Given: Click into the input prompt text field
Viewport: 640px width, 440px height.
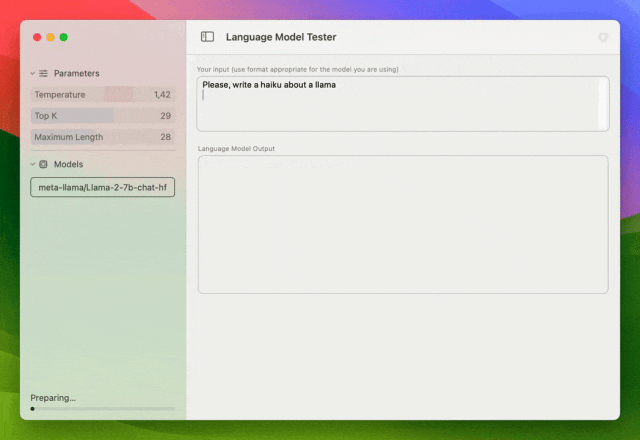Looking at the screenshot, I should [x=403, y=104].
